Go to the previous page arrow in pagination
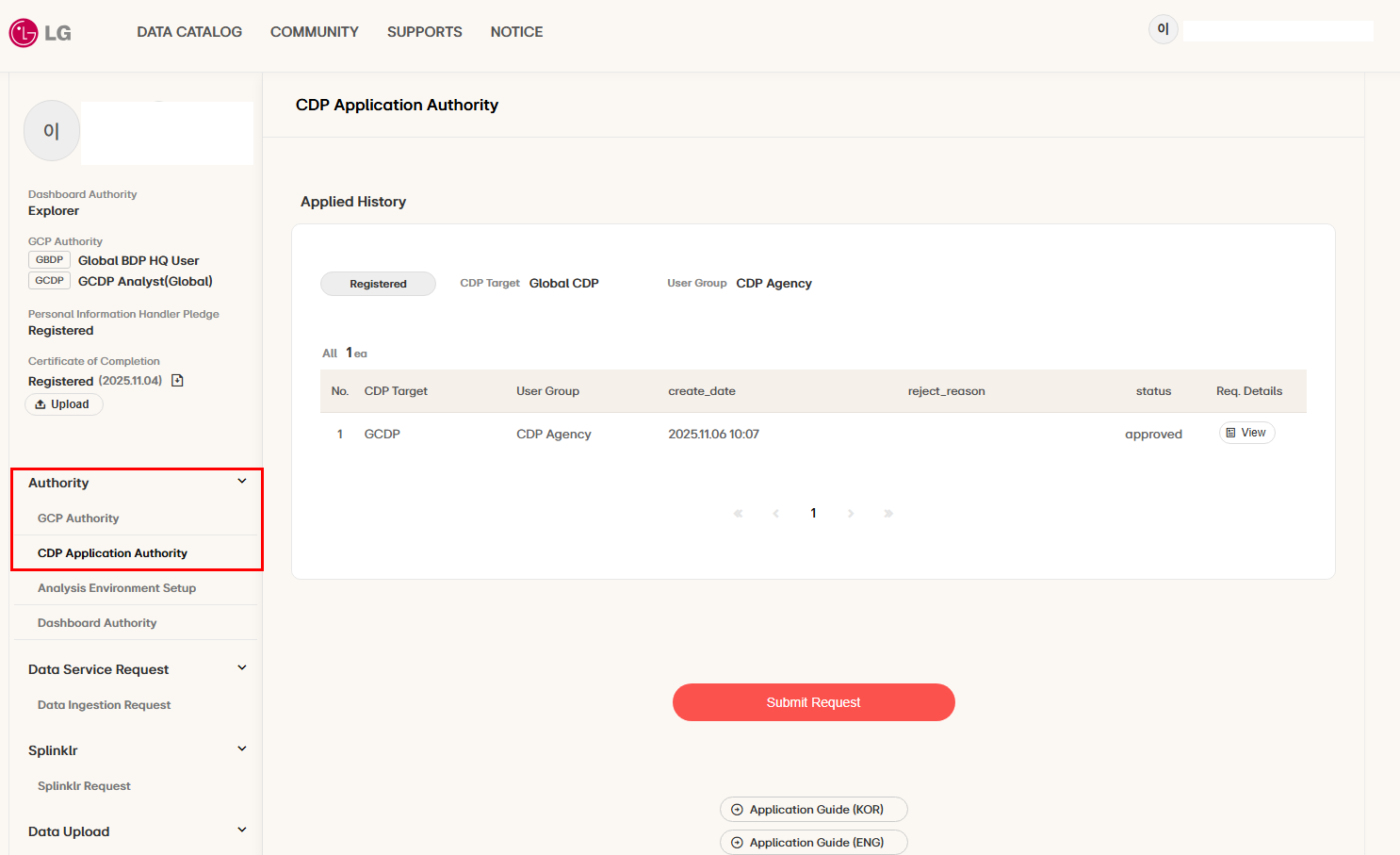The image size is (1400, 855). (x=775, y=514)
